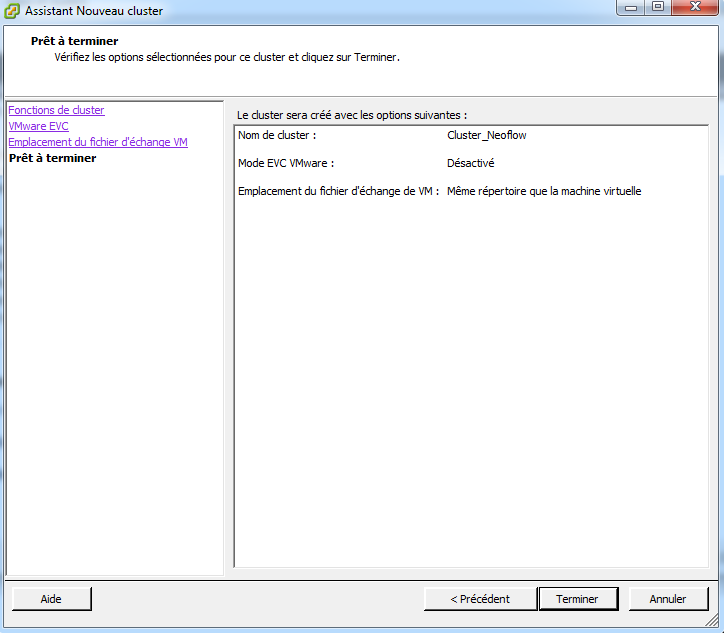Select Même répertoire que la machine virtuelle
Viewport: 724px width, 633px height.
544,191
